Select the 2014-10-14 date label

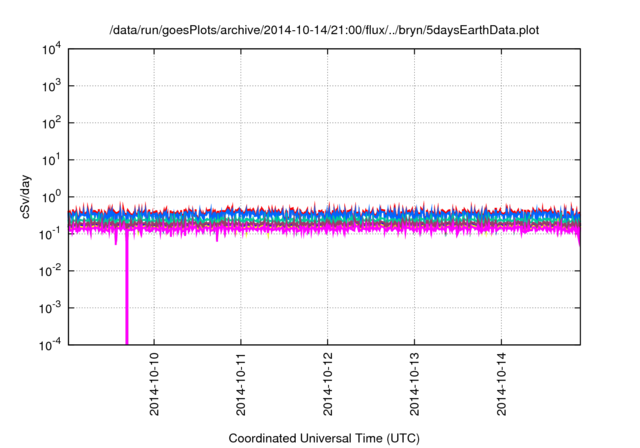[502, 384]
